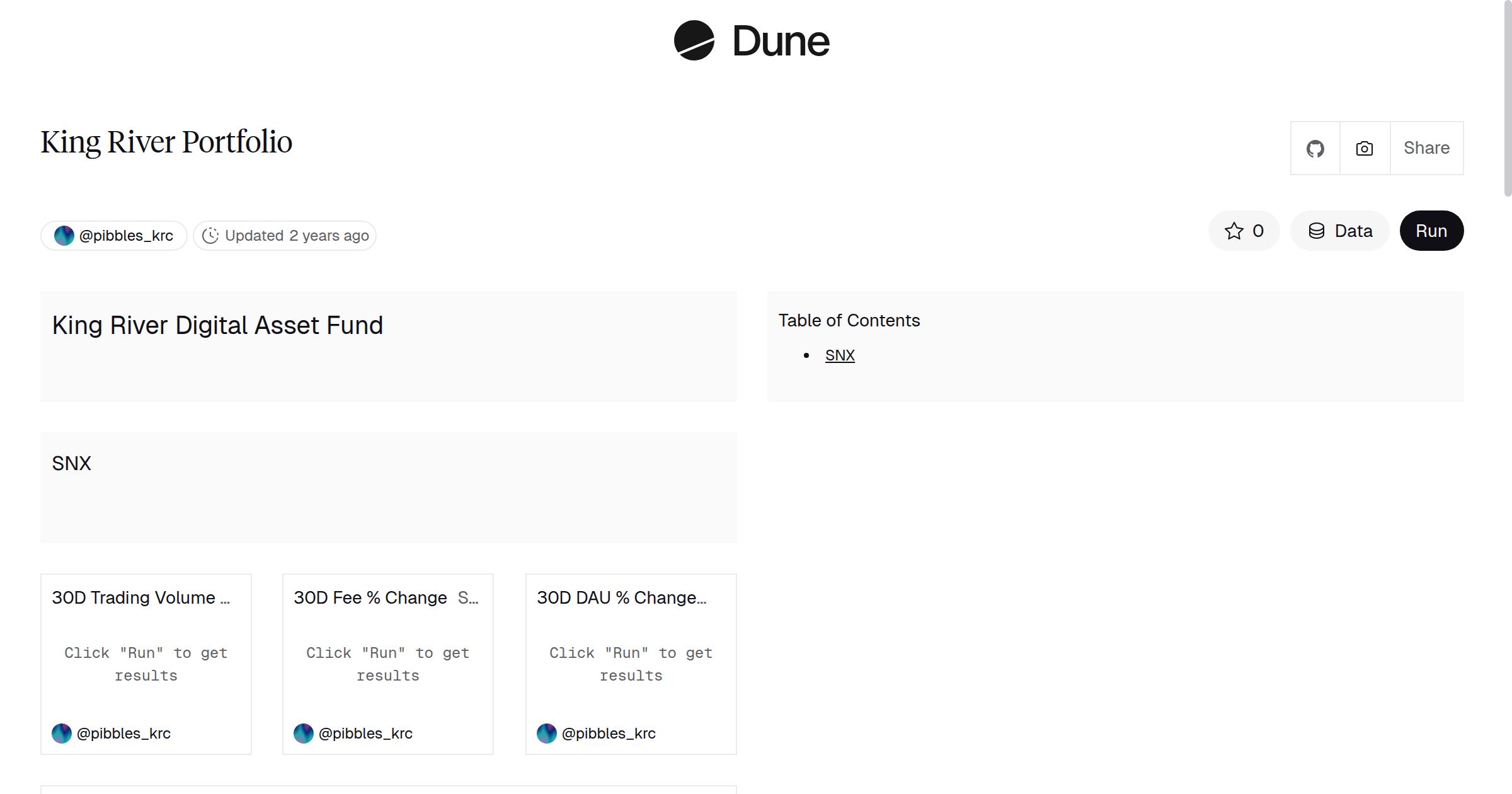The width and height of the screenshot is (1512, 794).
Task: Click the Dune logo icon
Action: point(694,40)
